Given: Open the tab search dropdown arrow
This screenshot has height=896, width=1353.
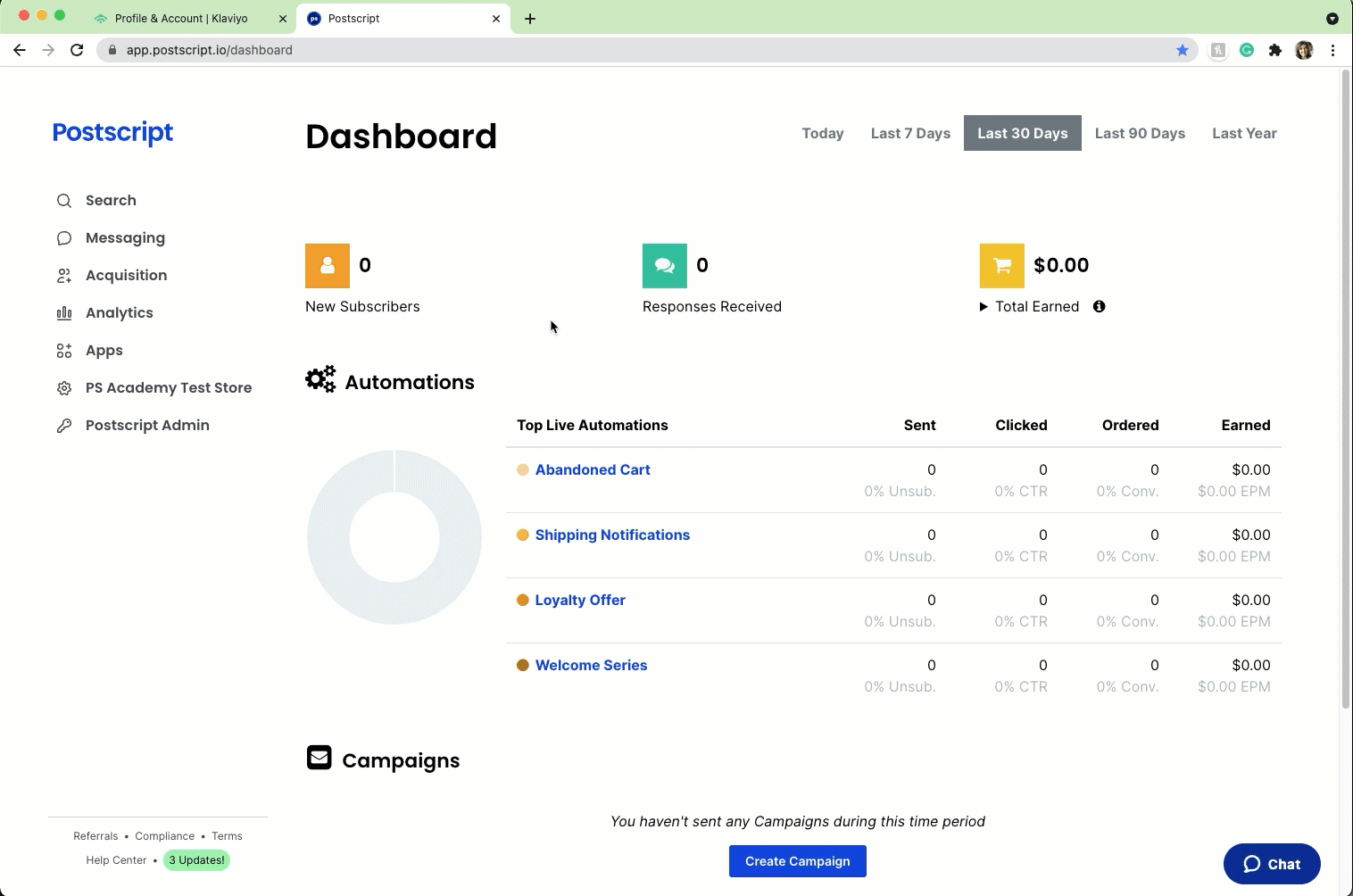Looking at the screenshot, I should (1332, 18).
